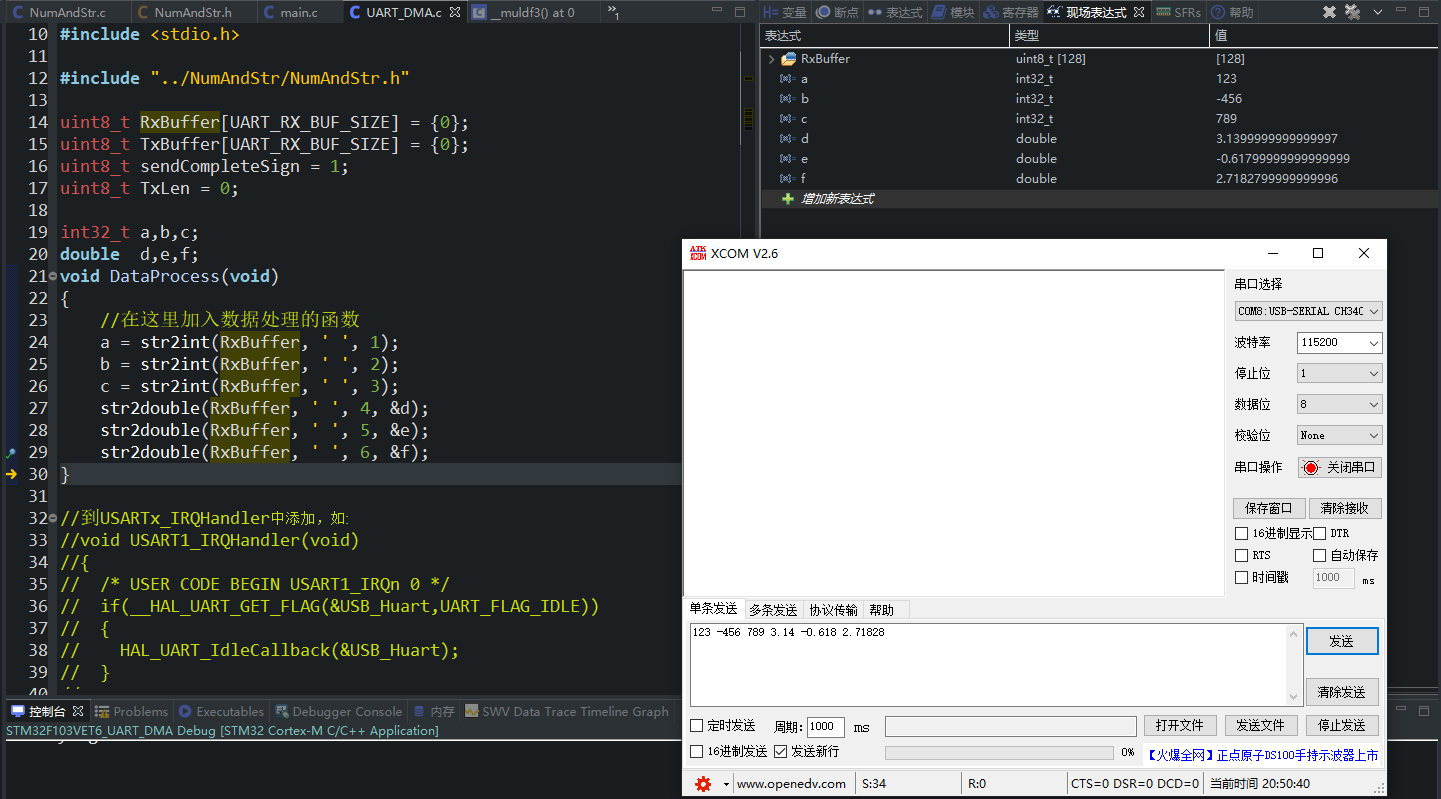1441x799 pixels.
Task: Click the 打开文件 open file button
Action: 1180,726
